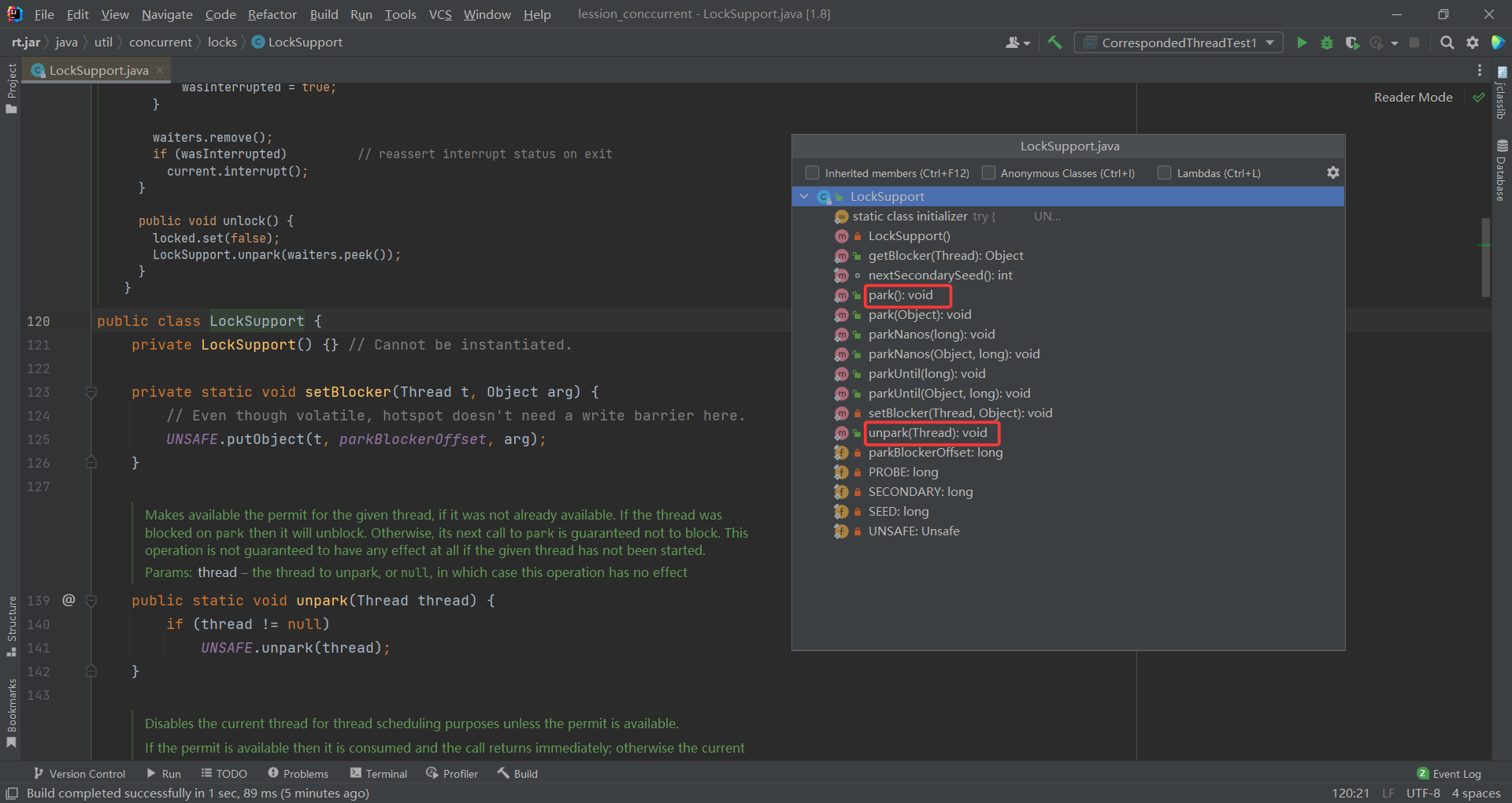Open the VCS menu
This screenshot has height=803, width=1512.
click(x=440, y=14)
